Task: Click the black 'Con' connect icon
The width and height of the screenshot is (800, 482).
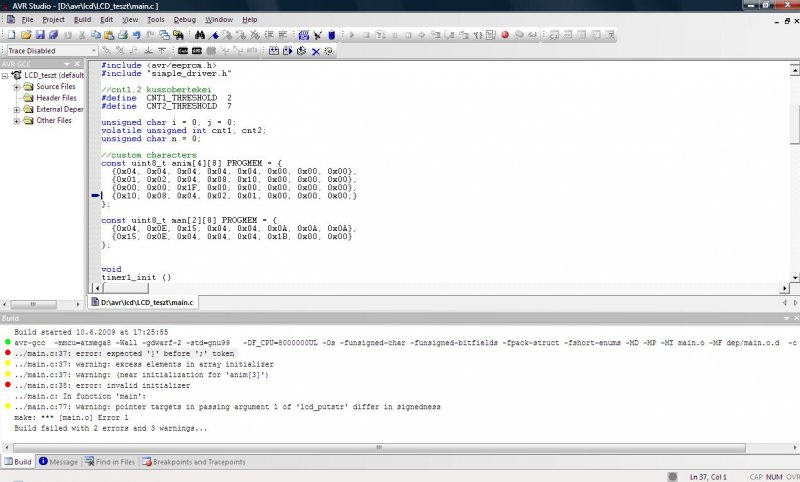Action: point(183,50)
